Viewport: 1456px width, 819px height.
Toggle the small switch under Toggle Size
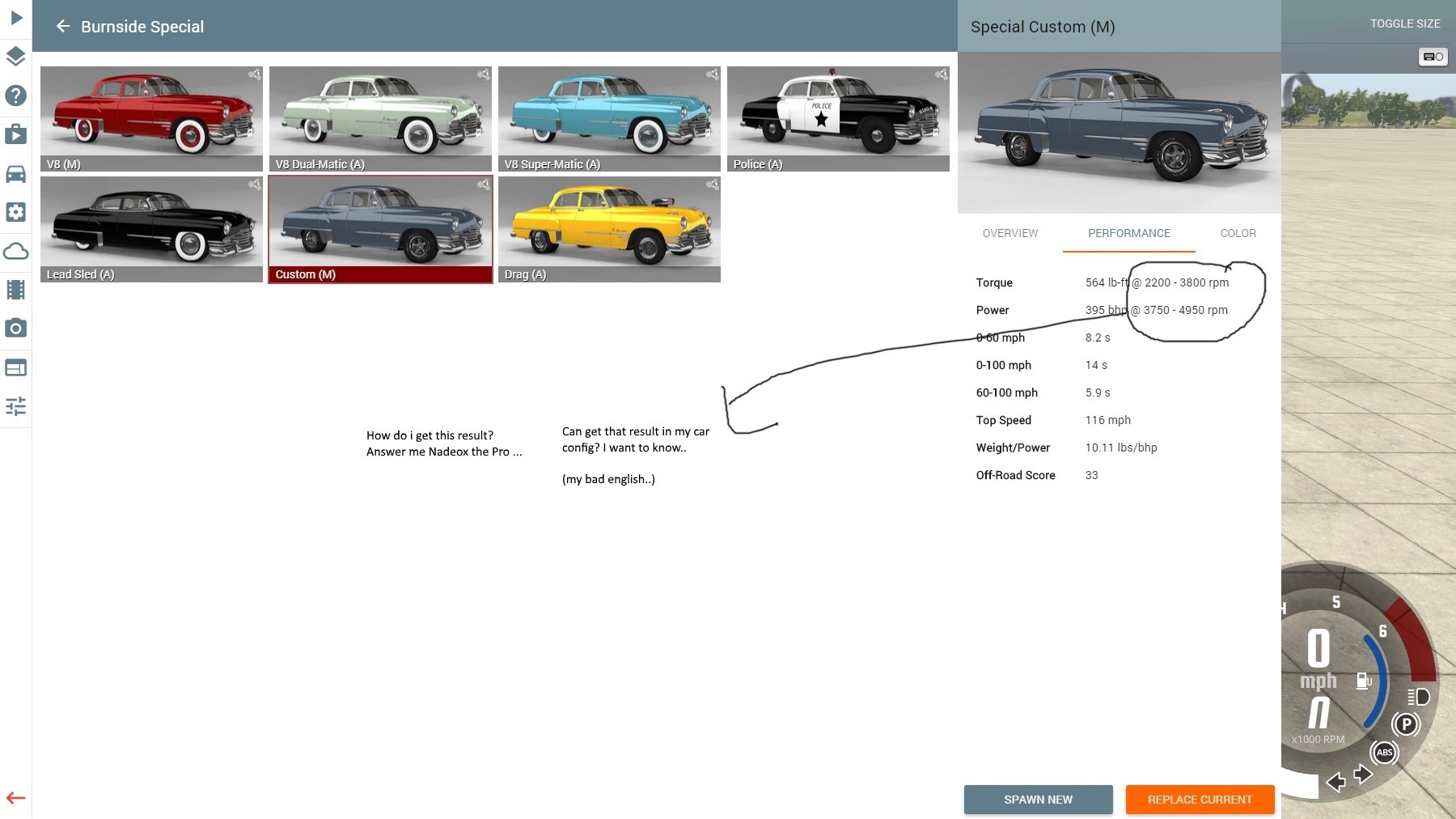coord(1433,57)
